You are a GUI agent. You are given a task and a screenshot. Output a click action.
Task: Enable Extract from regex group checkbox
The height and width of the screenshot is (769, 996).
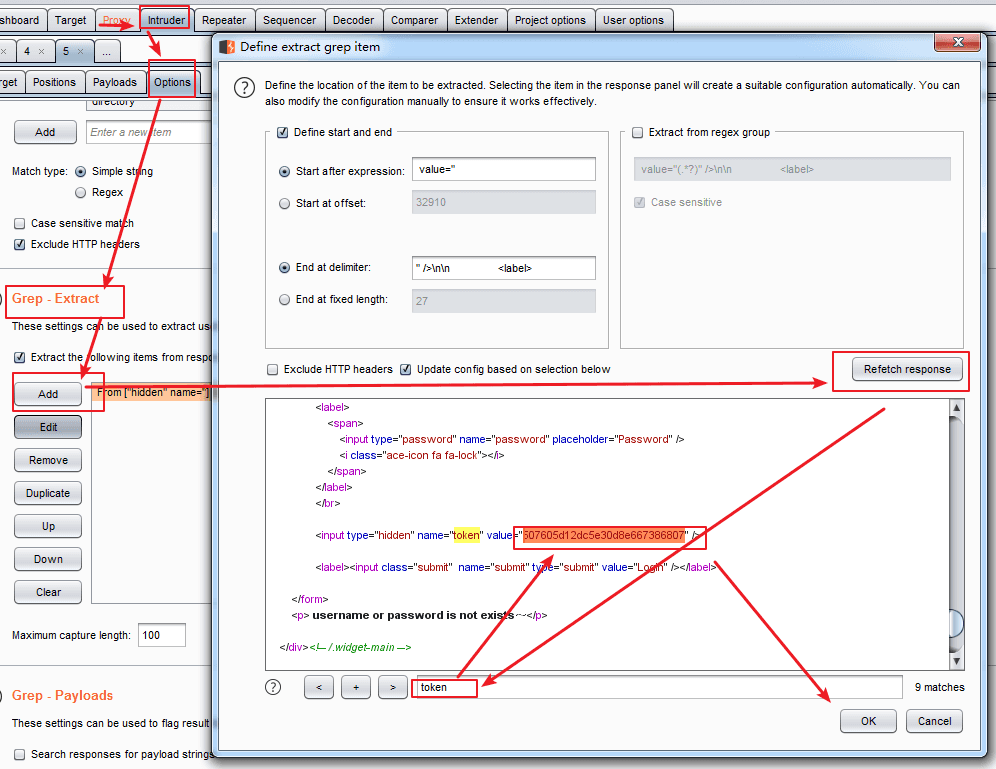pyautogui.click(x=638, y=132)
